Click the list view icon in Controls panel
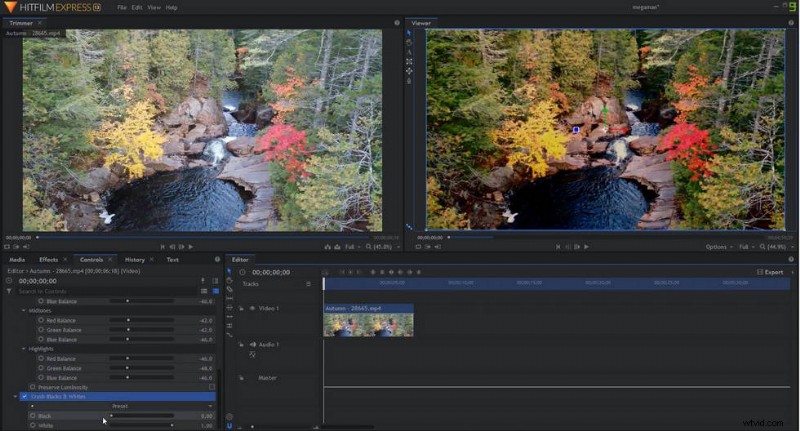 pos(204,291)
